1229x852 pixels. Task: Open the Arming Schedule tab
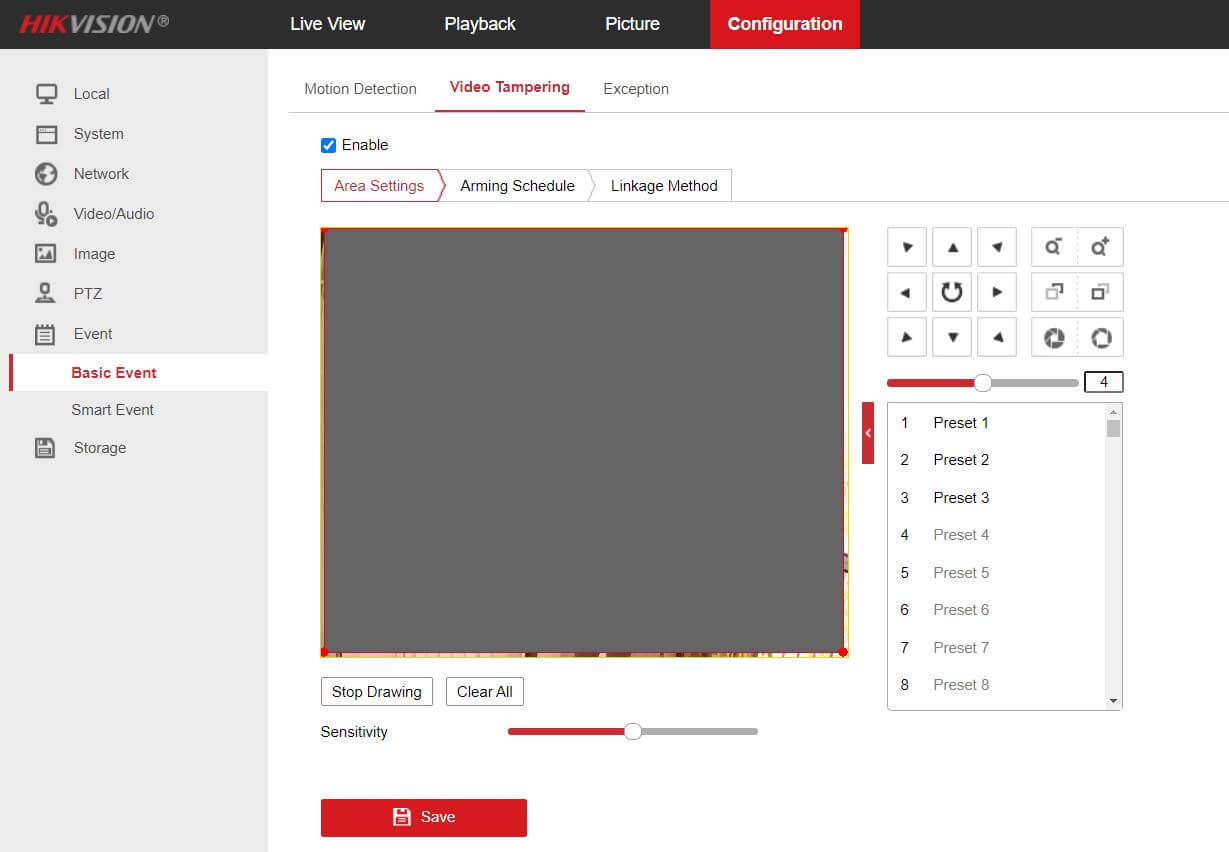[x=517, y=186]
